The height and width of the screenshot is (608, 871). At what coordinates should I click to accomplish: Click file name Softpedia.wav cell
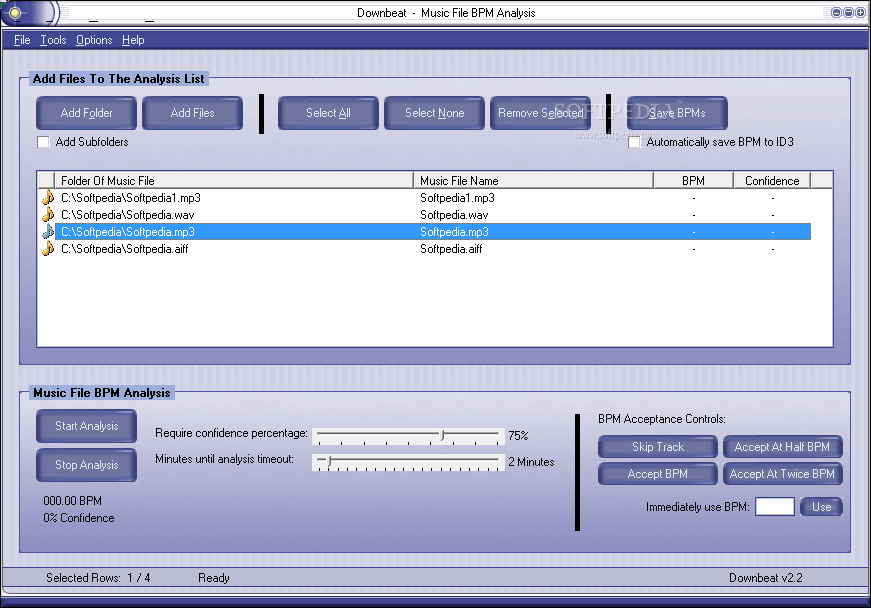454,215
